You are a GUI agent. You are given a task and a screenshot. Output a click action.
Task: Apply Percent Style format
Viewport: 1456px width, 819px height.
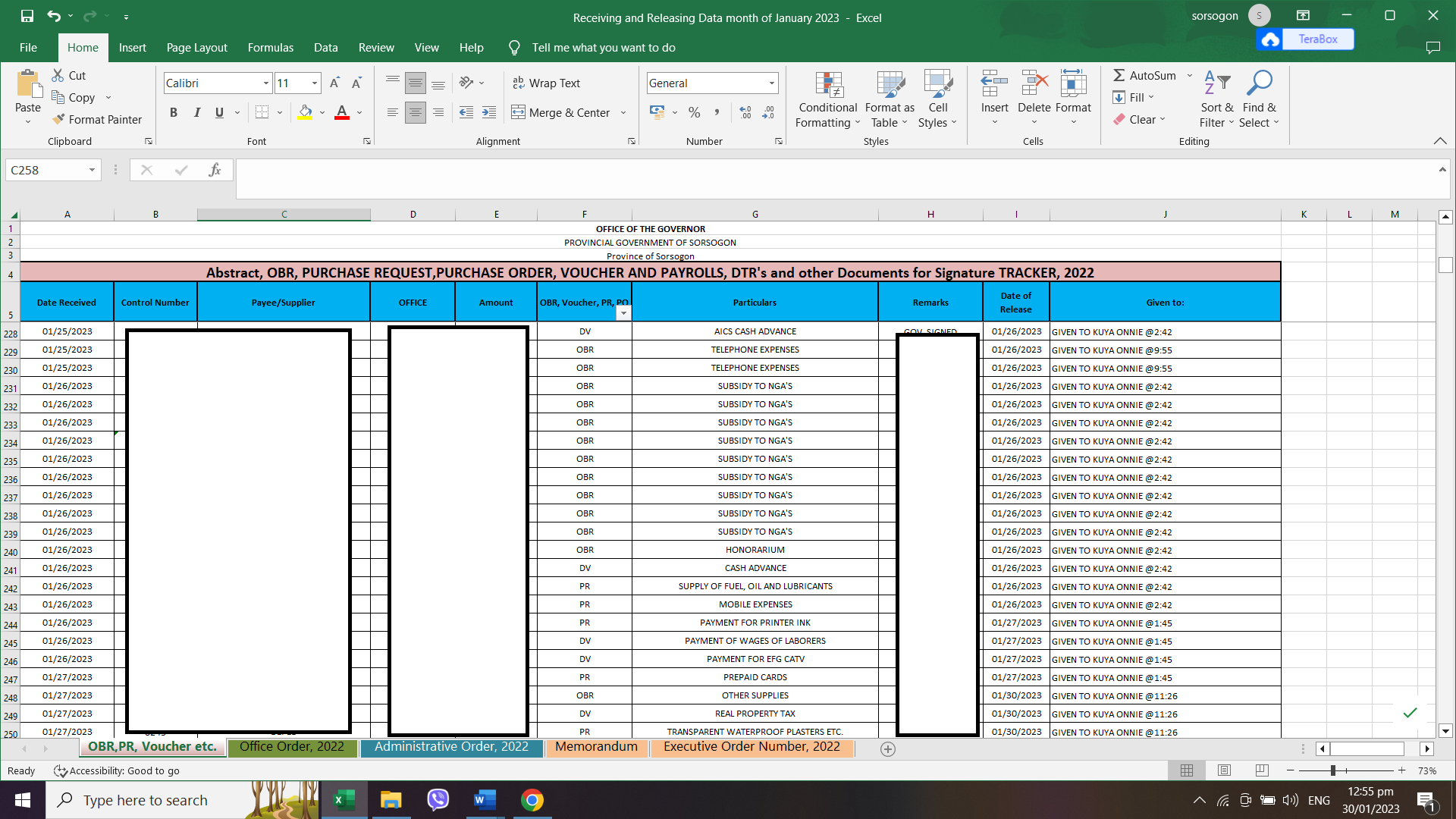click(694, 112)
